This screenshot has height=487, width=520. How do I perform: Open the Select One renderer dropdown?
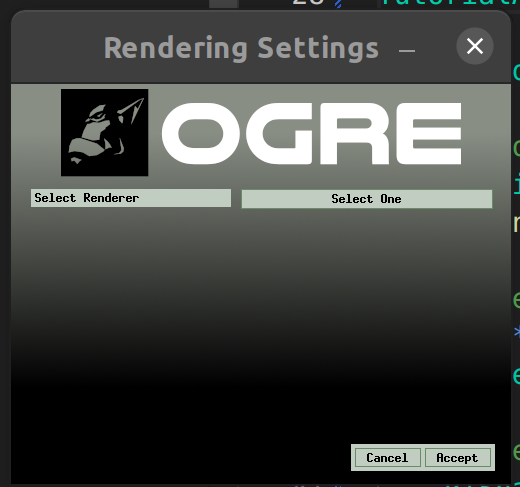click(x=367, y=199)
